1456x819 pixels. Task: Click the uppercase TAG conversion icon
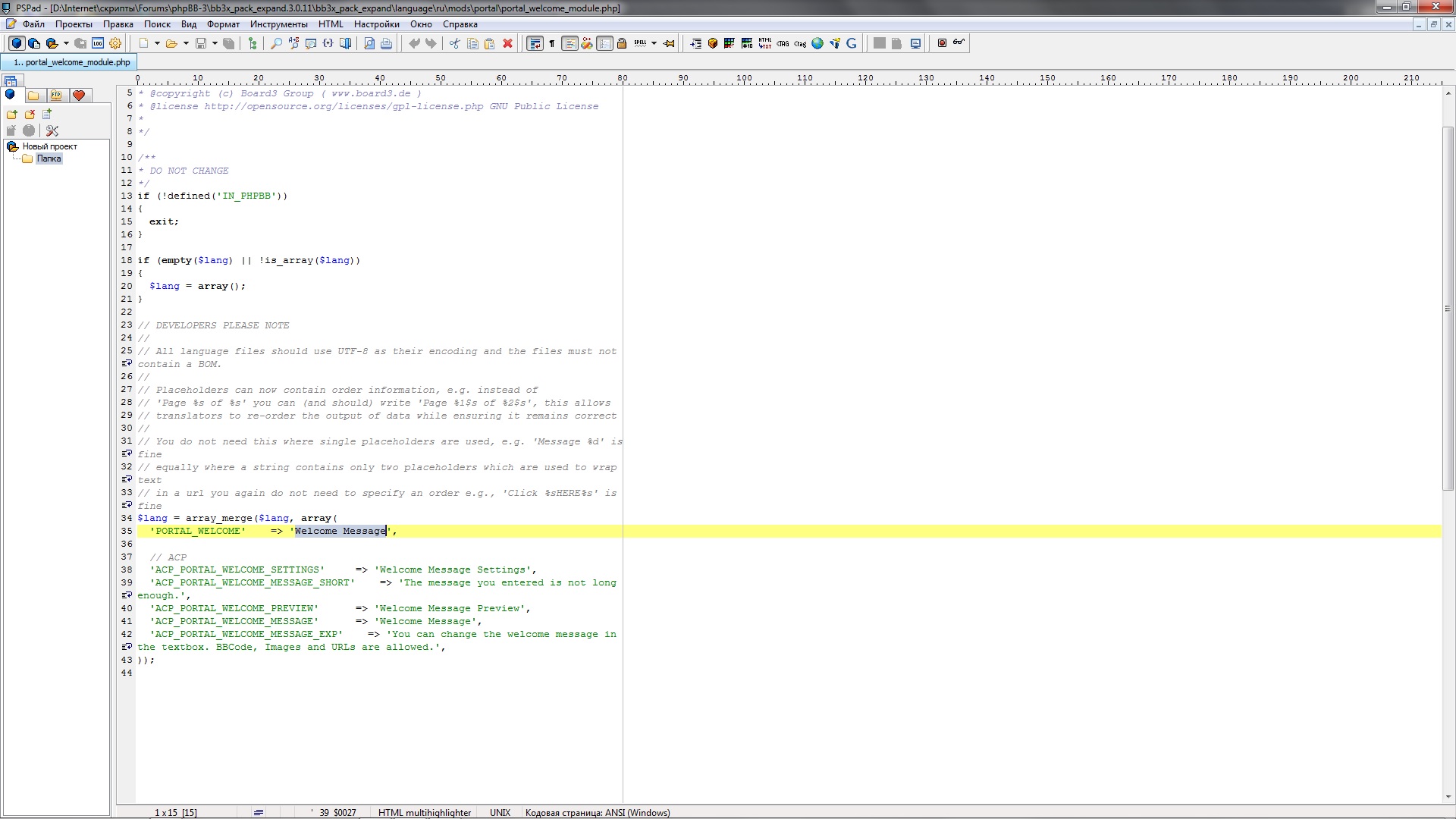(x=783, y=43)
